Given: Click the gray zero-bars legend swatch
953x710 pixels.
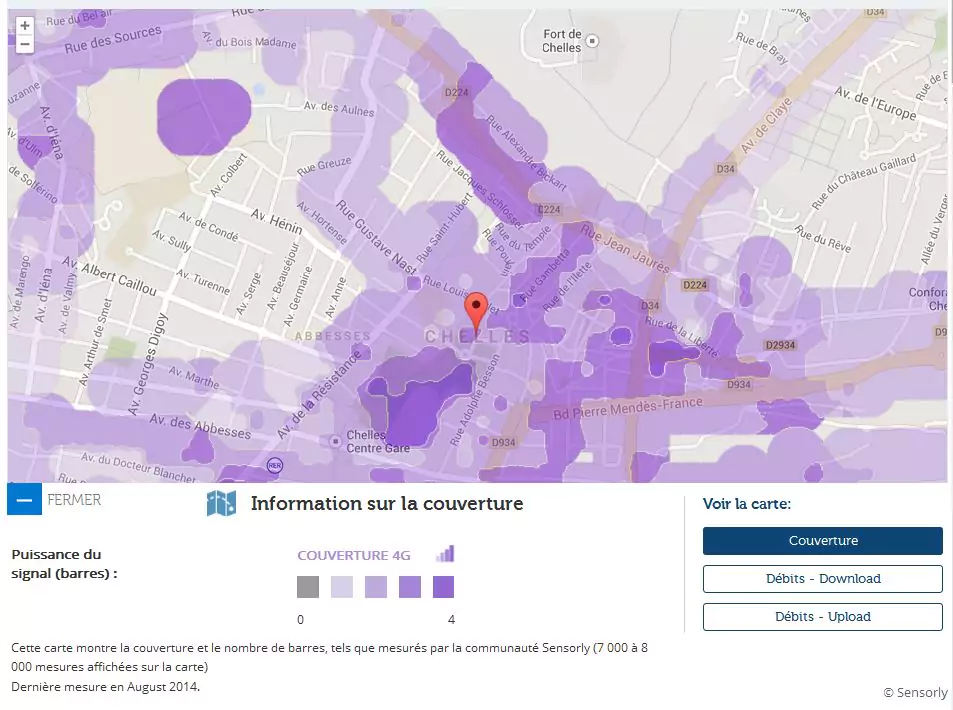Looking at the screenshot, I should (308, 587).
